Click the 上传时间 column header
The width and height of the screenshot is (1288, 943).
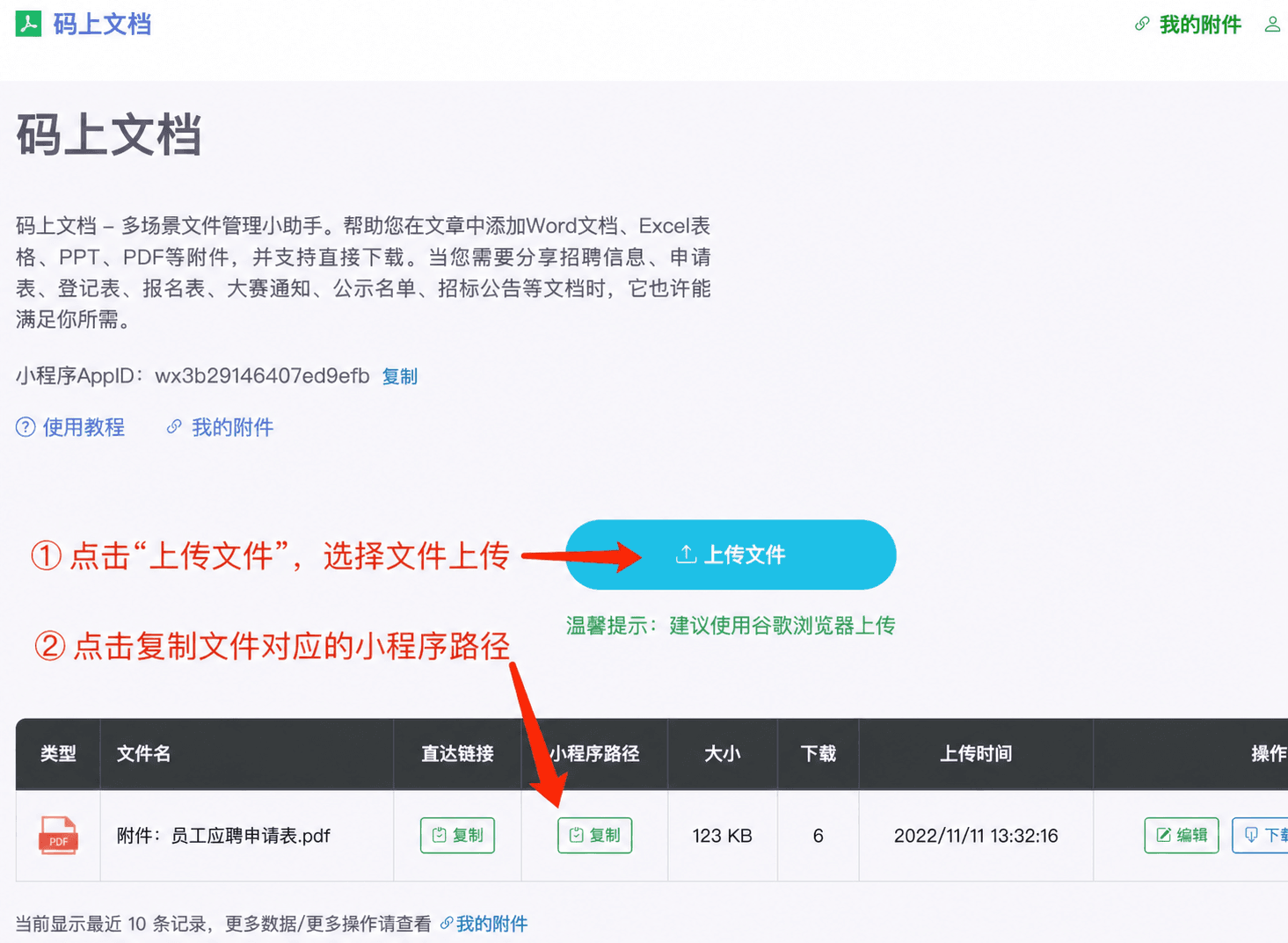tap(976, 754)
